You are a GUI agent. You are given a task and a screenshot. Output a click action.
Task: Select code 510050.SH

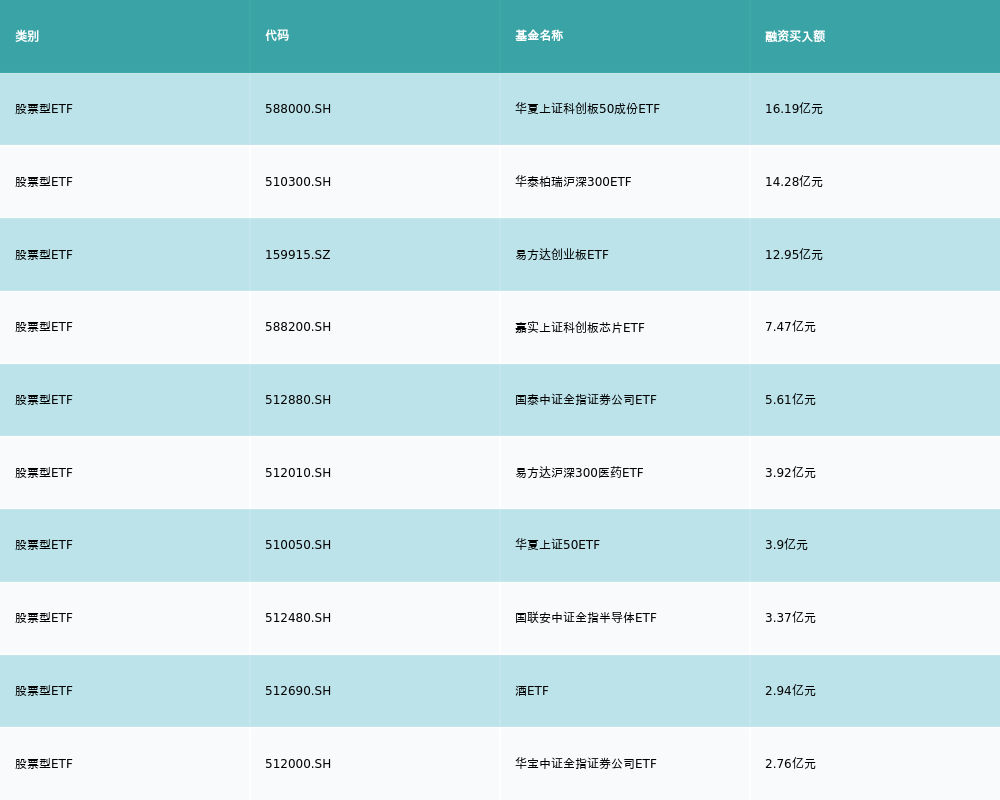[298, 545]
